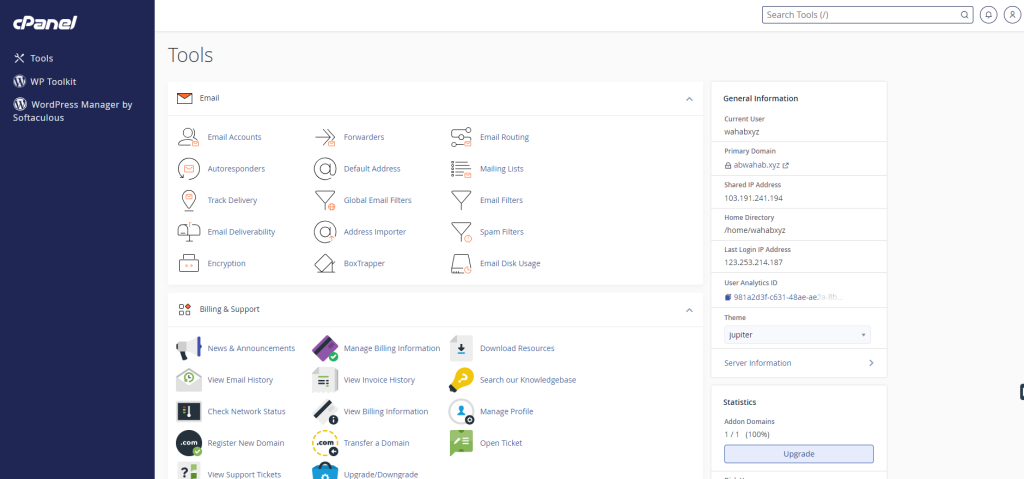Focus the Search Tools input field

pos(860,15)
